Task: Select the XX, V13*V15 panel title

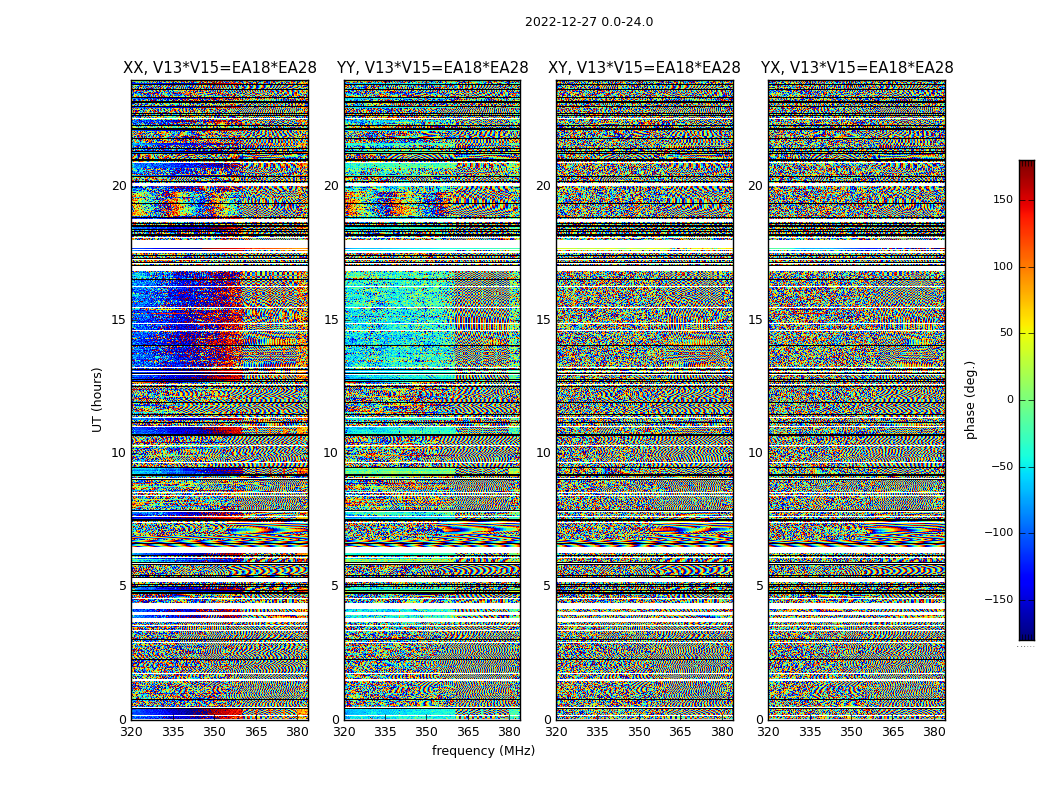Action: point(220,68)
